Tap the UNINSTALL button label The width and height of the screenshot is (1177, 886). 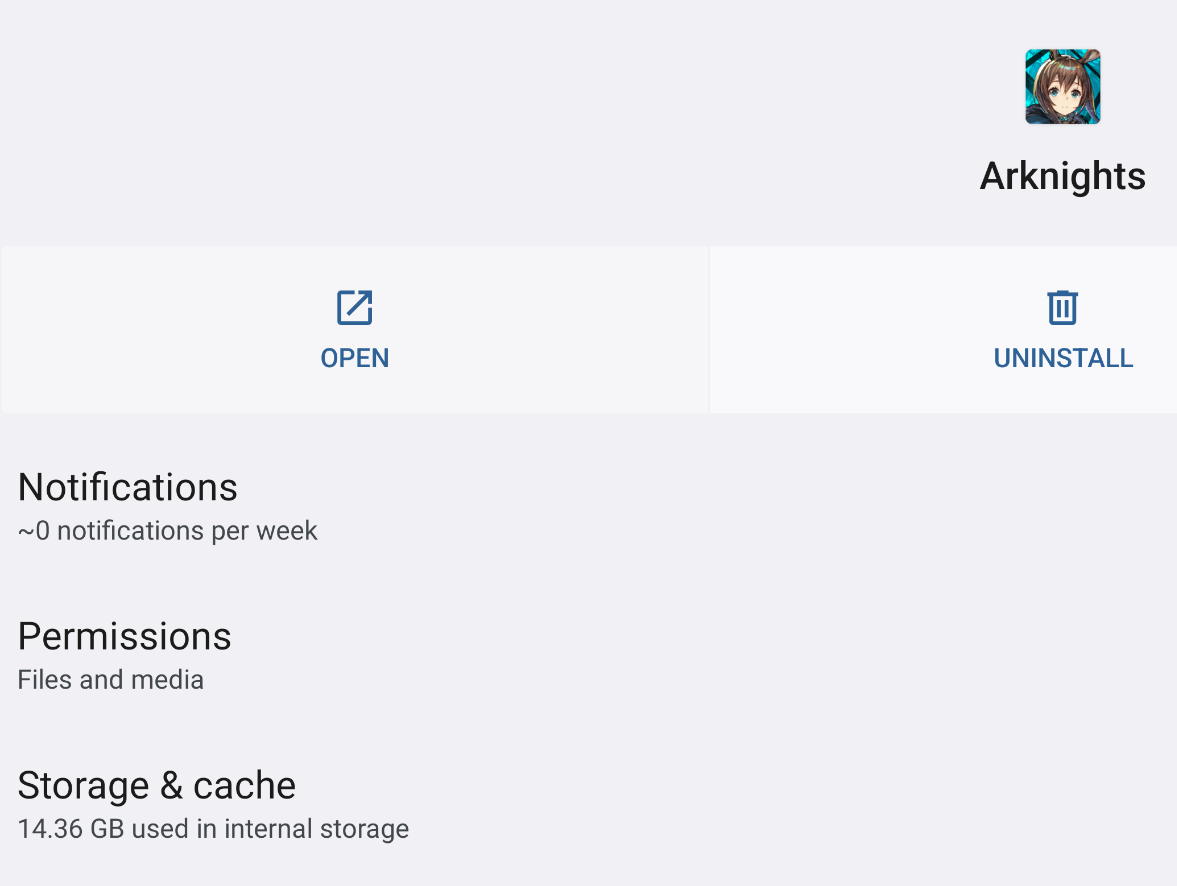(x=1063, y=358)
